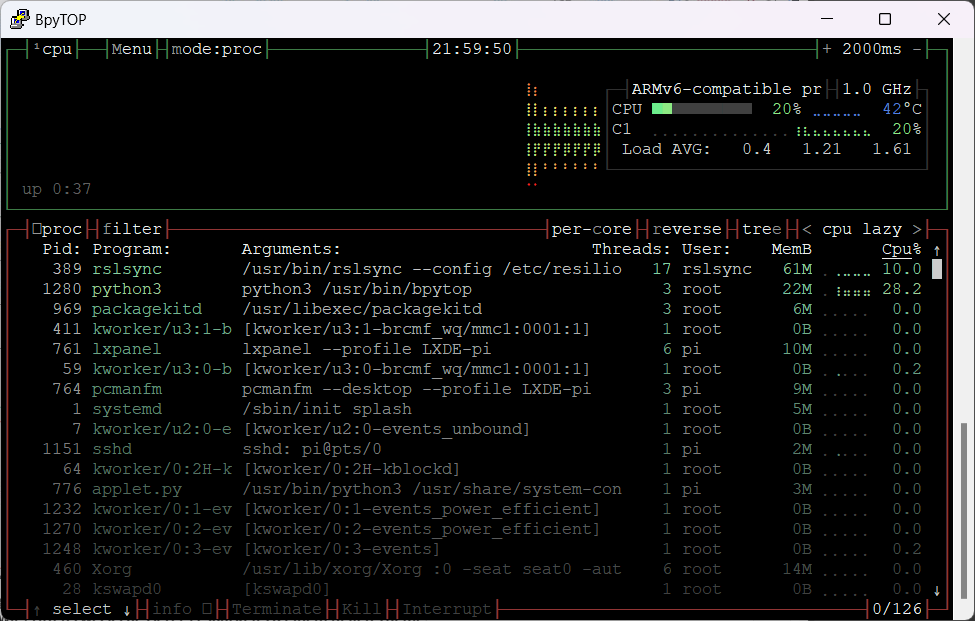Click the MemB column header
This screenshot has width=975, height=621.
pyautogui.click(x=792, y=249)
